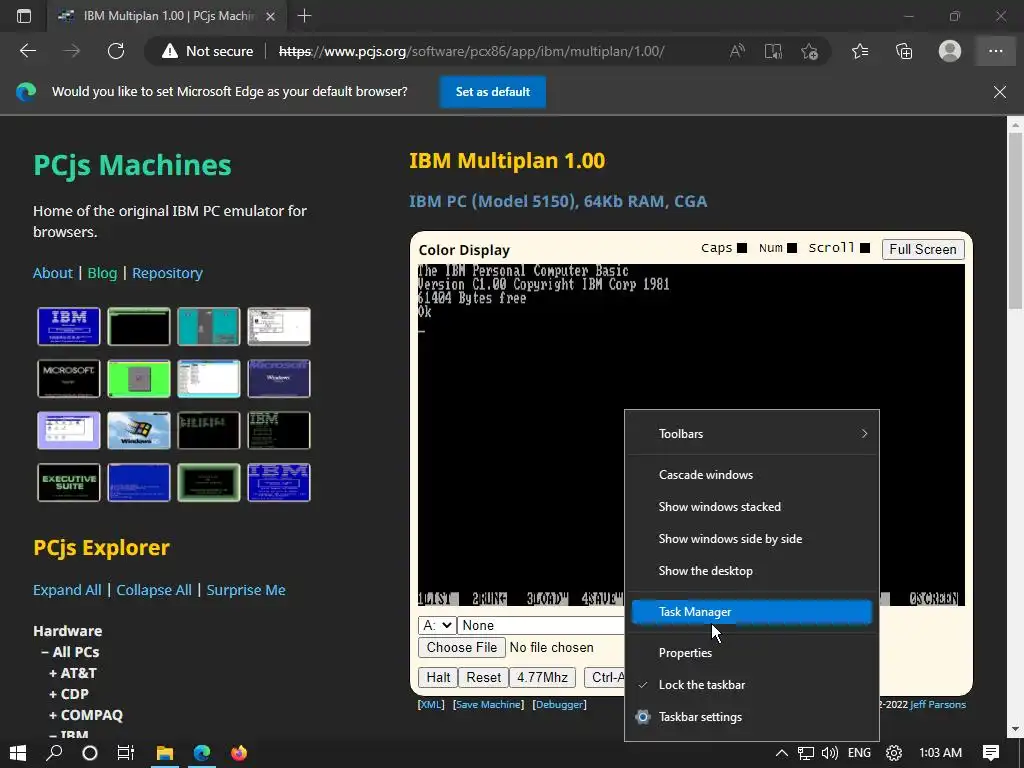Open the About link

coord(53,273)
